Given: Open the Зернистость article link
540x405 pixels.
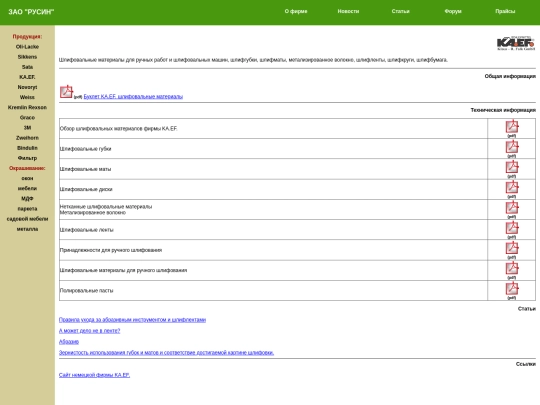Looking at the screenshot, I should tap(166, 353).
